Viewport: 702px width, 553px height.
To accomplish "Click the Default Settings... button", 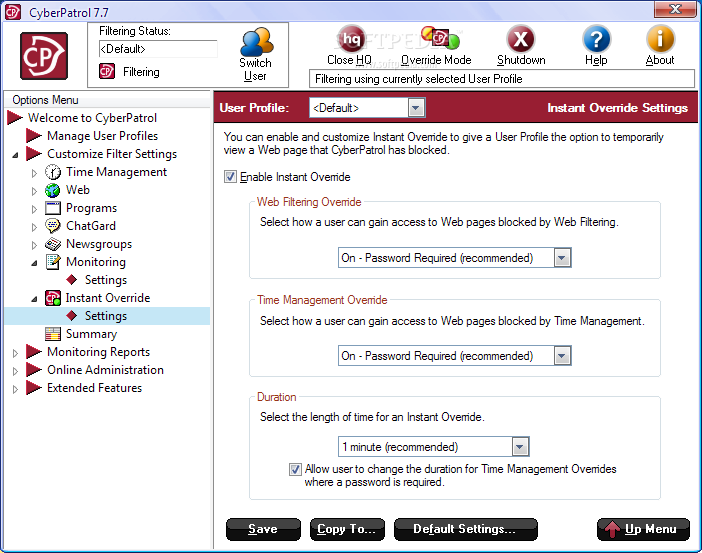I will [465, 529].
